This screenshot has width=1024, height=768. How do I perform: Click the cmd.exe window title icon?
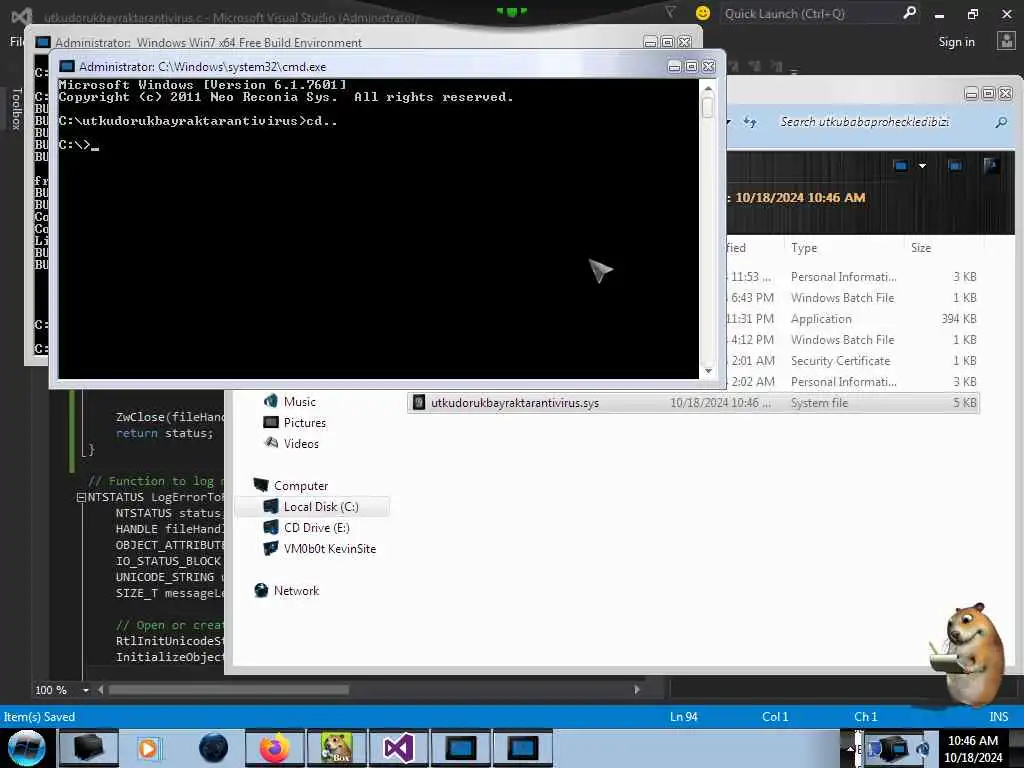[67, 67]
